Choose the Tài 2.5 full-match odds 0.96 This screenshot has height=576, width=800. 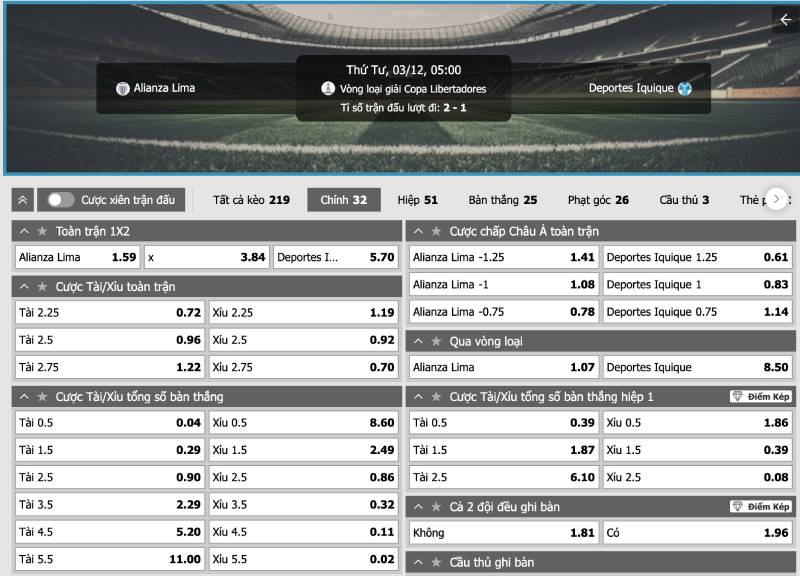pyautogui.click(x=109, y=340)
